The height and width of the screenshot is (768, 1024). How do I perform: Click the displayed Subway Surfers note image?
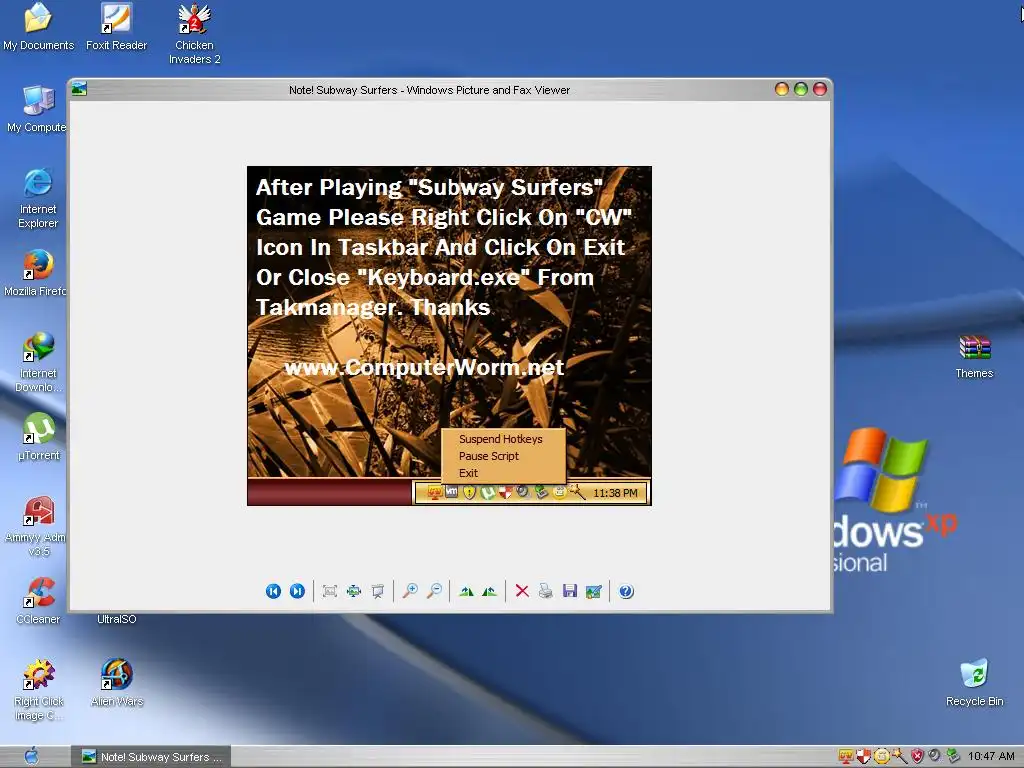pos(449,336)
